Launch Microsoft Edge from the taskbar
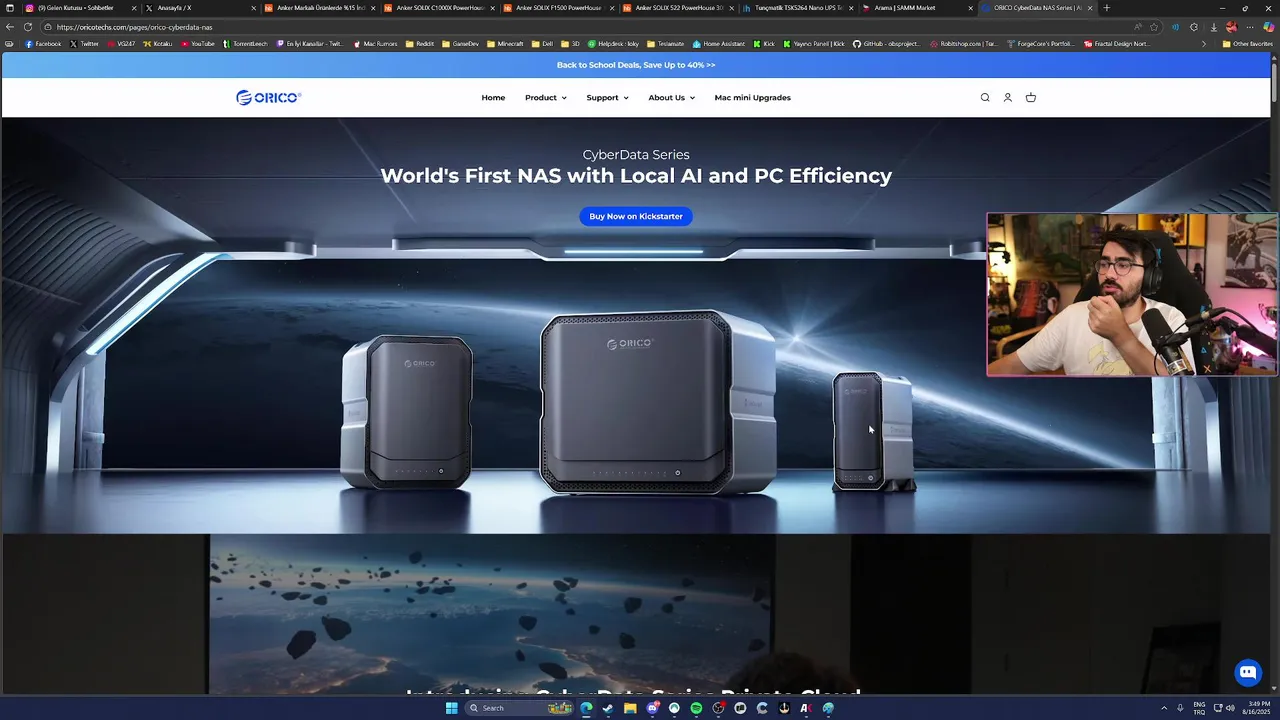 click(x=586, y=708)
